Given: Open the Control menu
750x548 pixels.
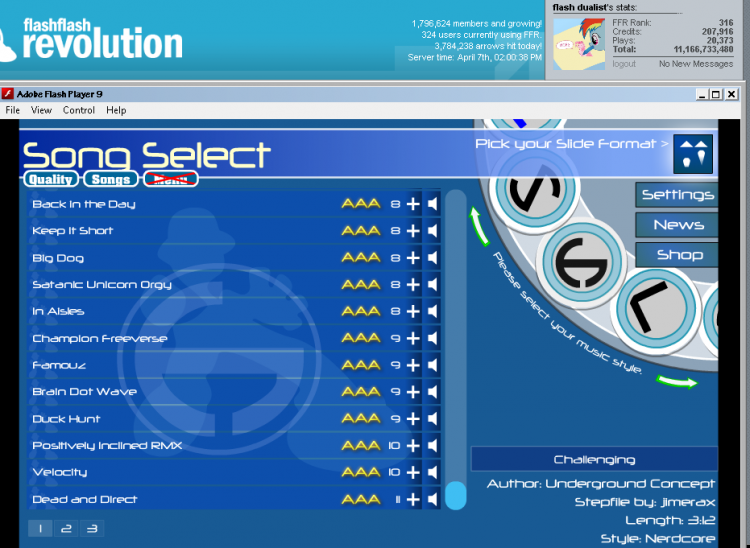Looking at the screenshot, I should pyautogui.click(x=79, y=110).
